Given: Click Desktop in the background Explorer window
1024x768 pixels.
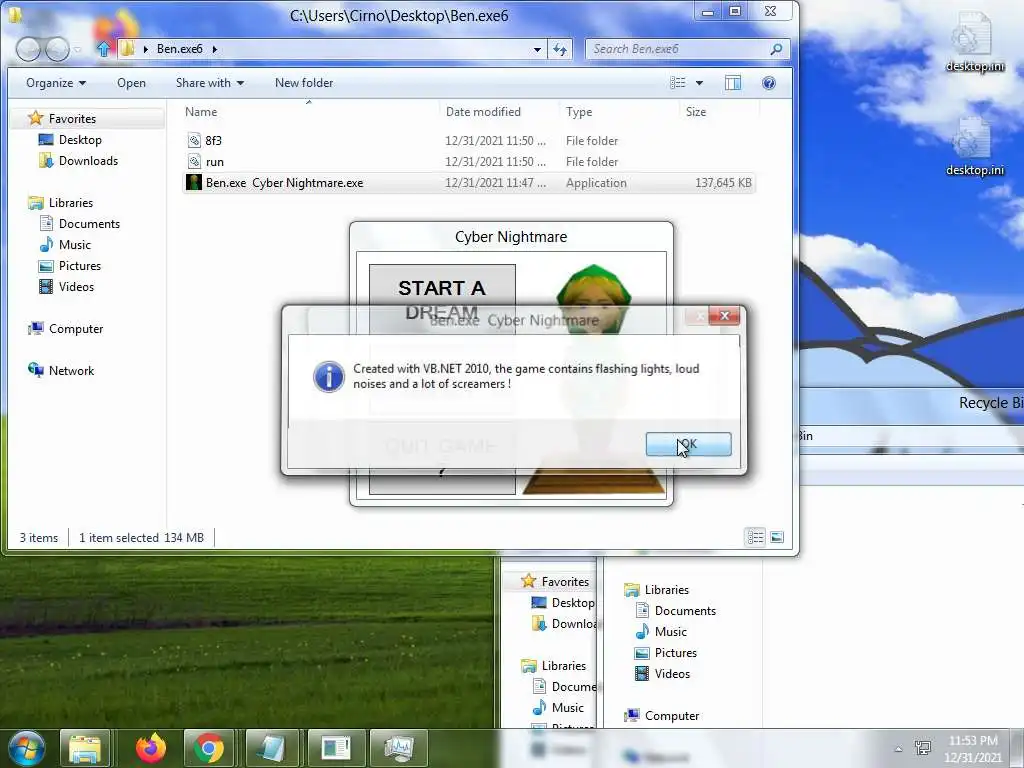Looking at the screenshot, I should pyautogui.click(x=573, y=603).
